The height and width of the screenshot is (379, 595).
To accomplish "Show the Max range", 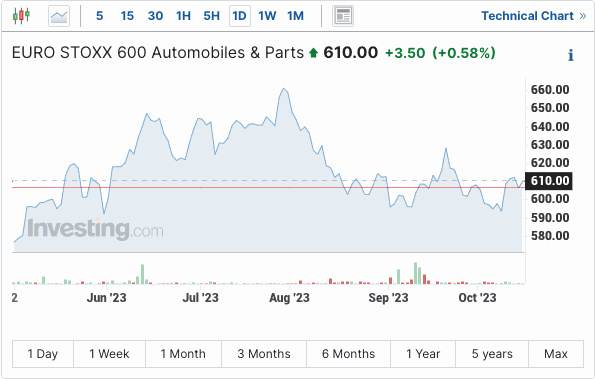I will 556,354.
